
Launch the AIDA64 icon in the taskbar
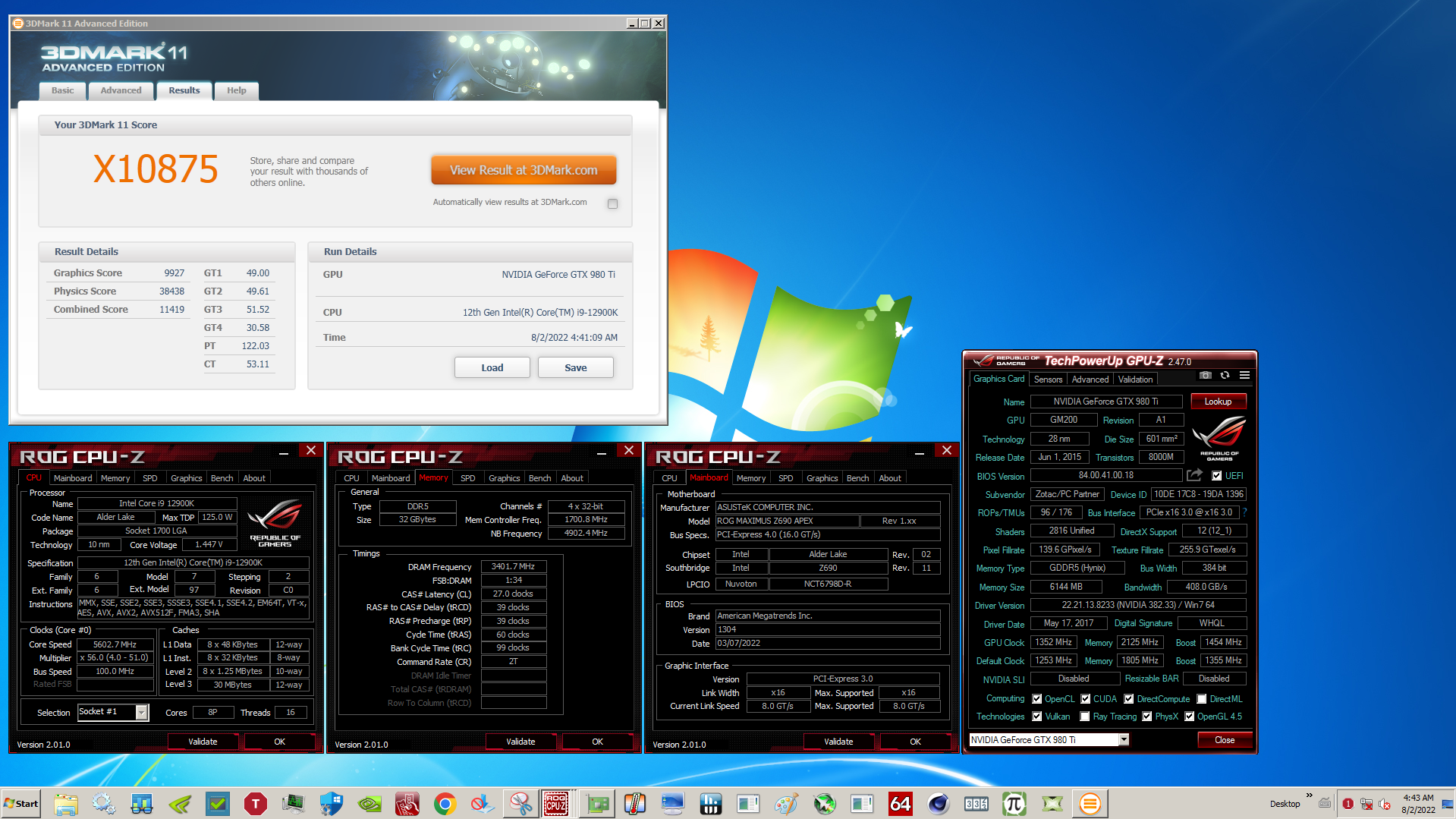coord(901,803)
